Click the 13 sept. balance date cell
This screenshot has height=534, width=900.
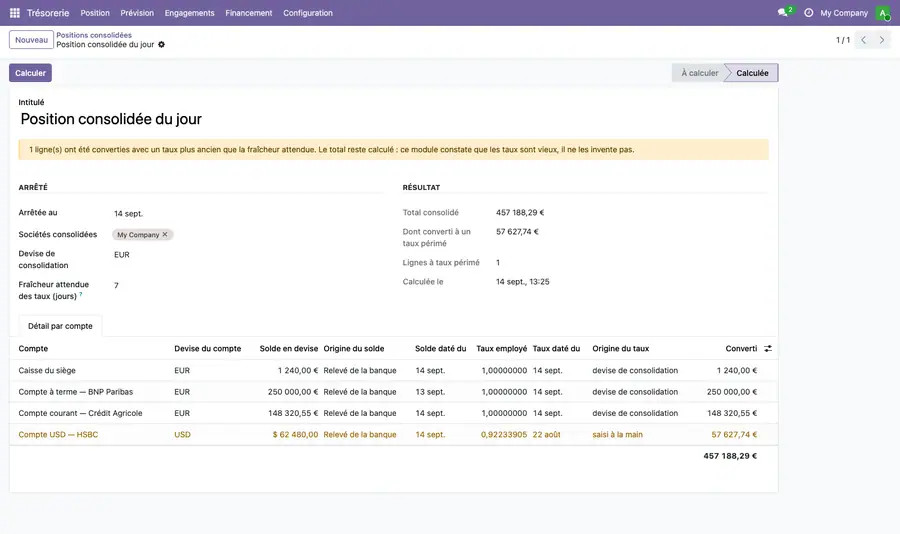(x=430, y=392)
